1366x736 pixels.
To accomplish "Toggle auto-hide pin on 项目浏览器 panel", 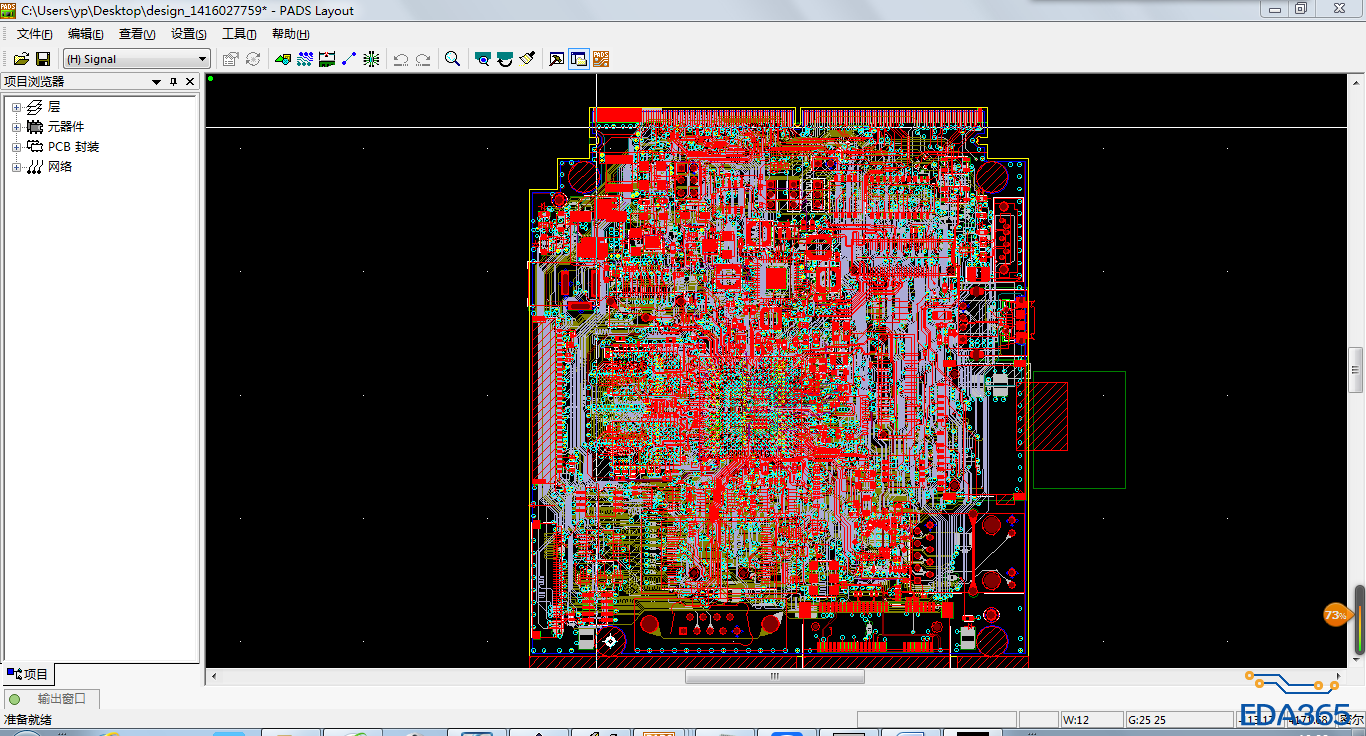I will point(173,82).
